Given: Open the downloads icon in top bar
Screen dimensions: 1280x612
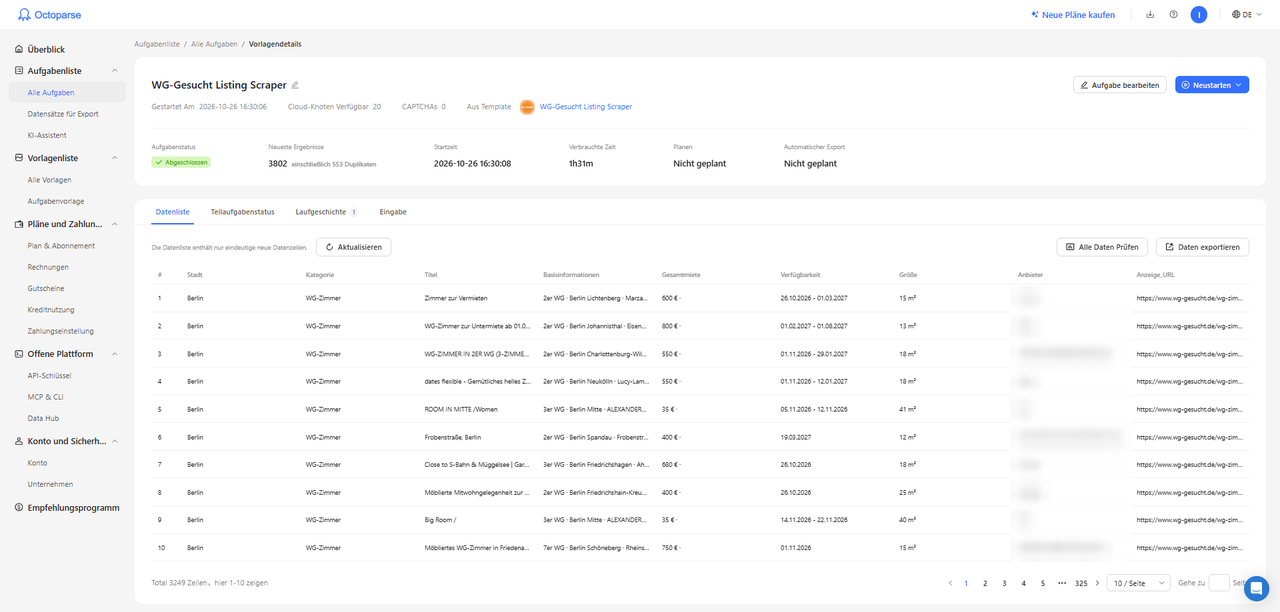Looking at the screenshot, I should tap(1150, 15).
